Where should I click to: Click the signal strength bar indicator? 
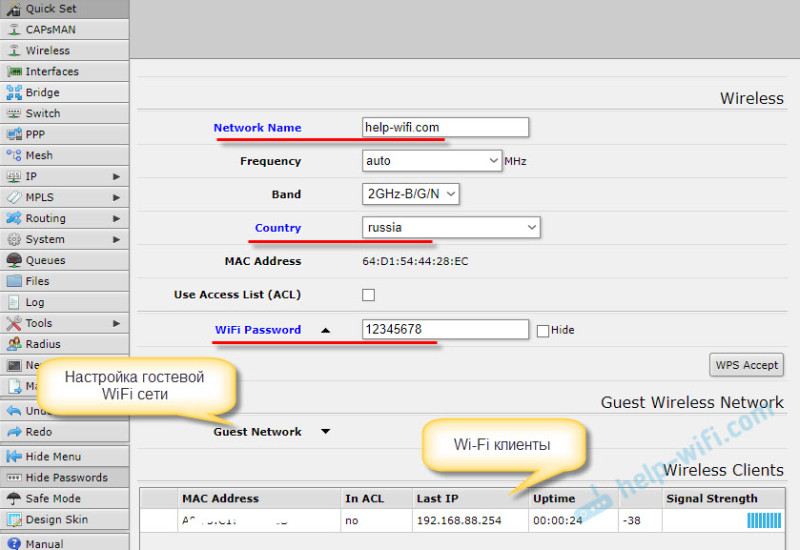[x=764, y=520]
